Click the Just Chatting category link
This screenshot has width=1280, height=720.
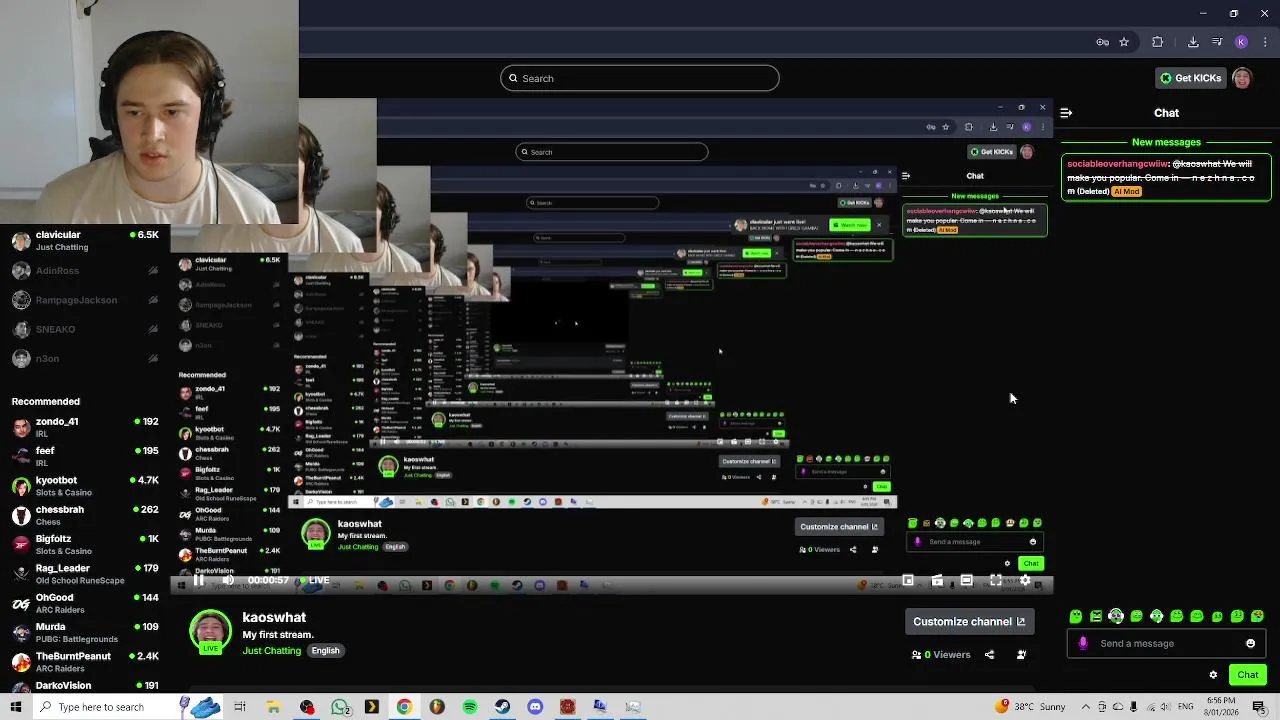tap(271, 650)
